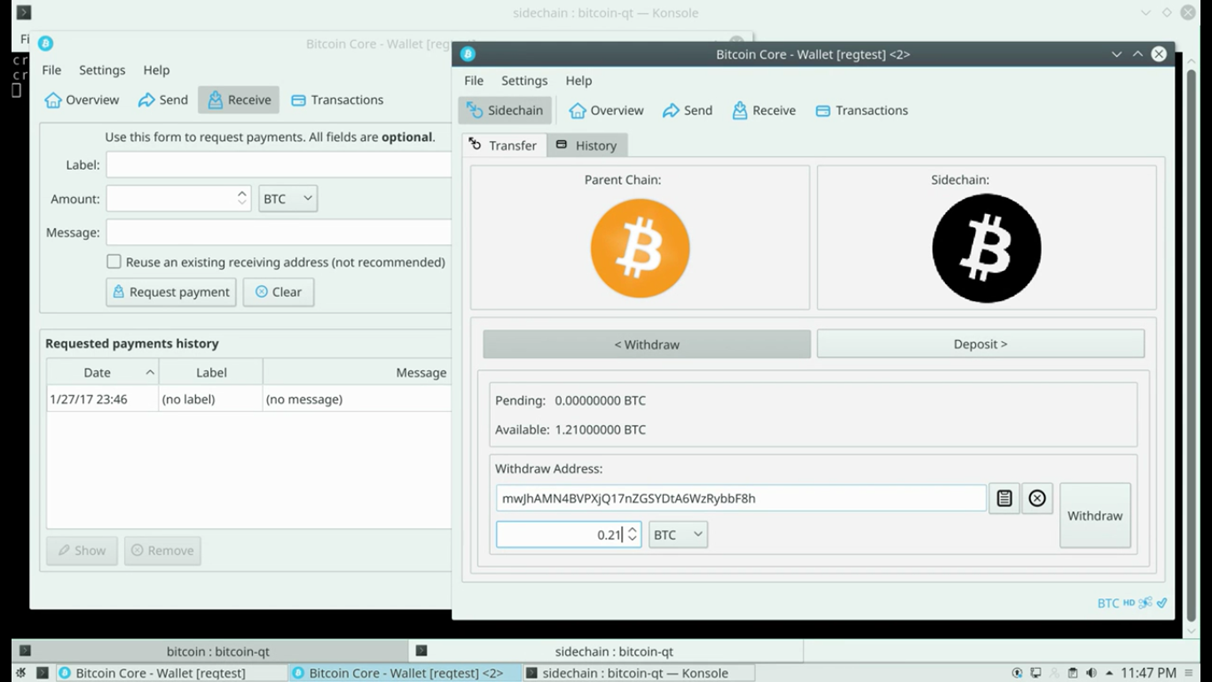Click the Label input field

click(279, 165)
